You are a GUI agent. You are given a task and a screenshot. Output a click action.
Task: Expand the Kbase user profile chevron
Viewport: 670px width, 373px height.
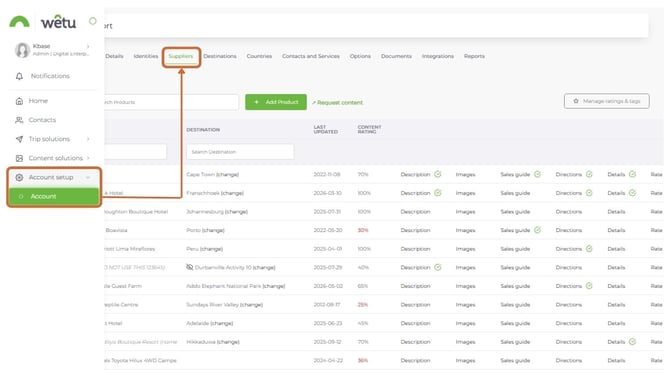point(88,46)
